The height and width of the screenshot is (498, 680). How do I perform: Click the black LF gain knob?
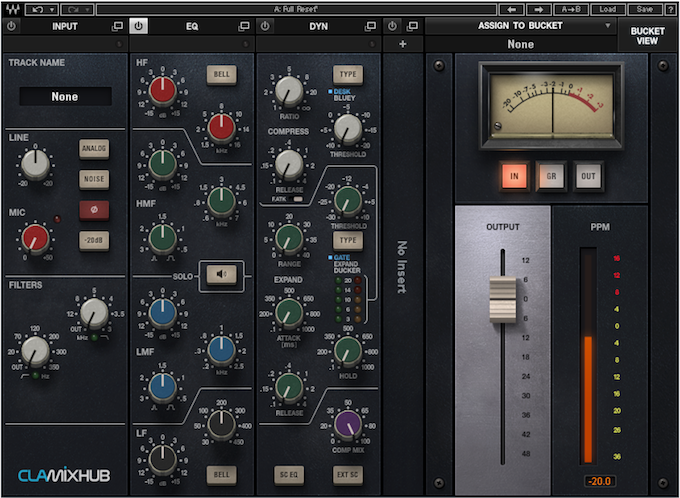[163, 459]
